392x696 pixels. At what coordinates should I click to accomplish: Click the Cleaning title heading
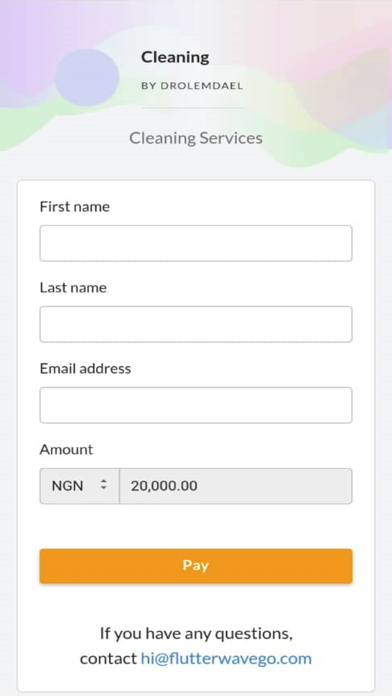(175, 57)
